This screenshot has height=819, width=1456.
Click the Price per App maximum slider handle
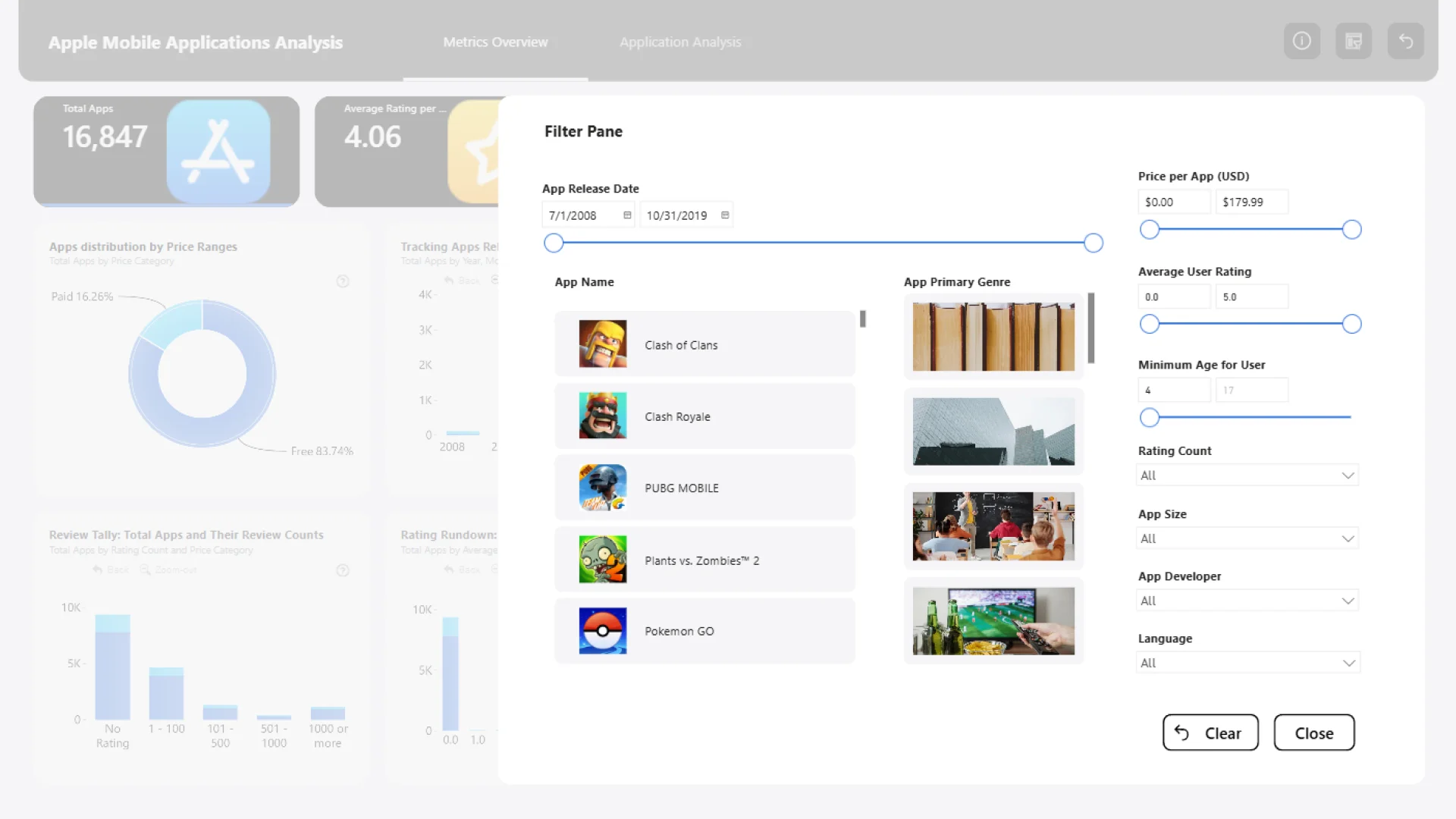(1351, 230)
